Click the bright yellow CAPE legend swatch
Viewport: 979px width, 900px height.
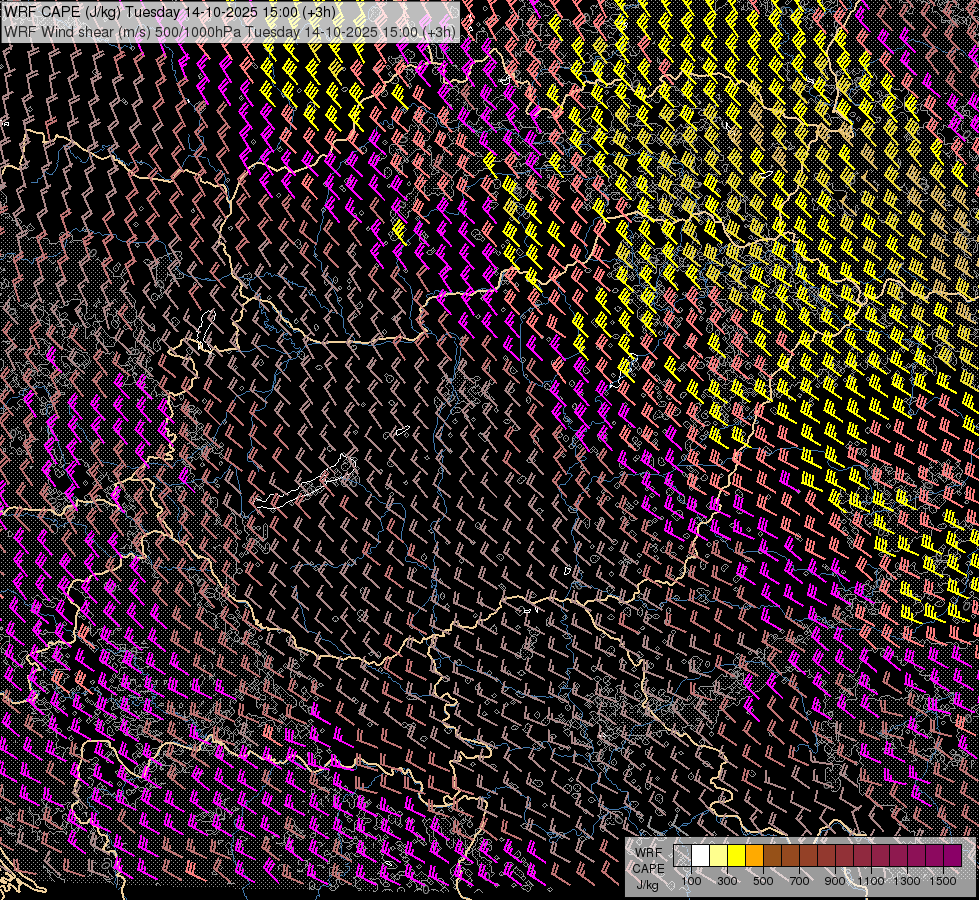click(737, 856)
